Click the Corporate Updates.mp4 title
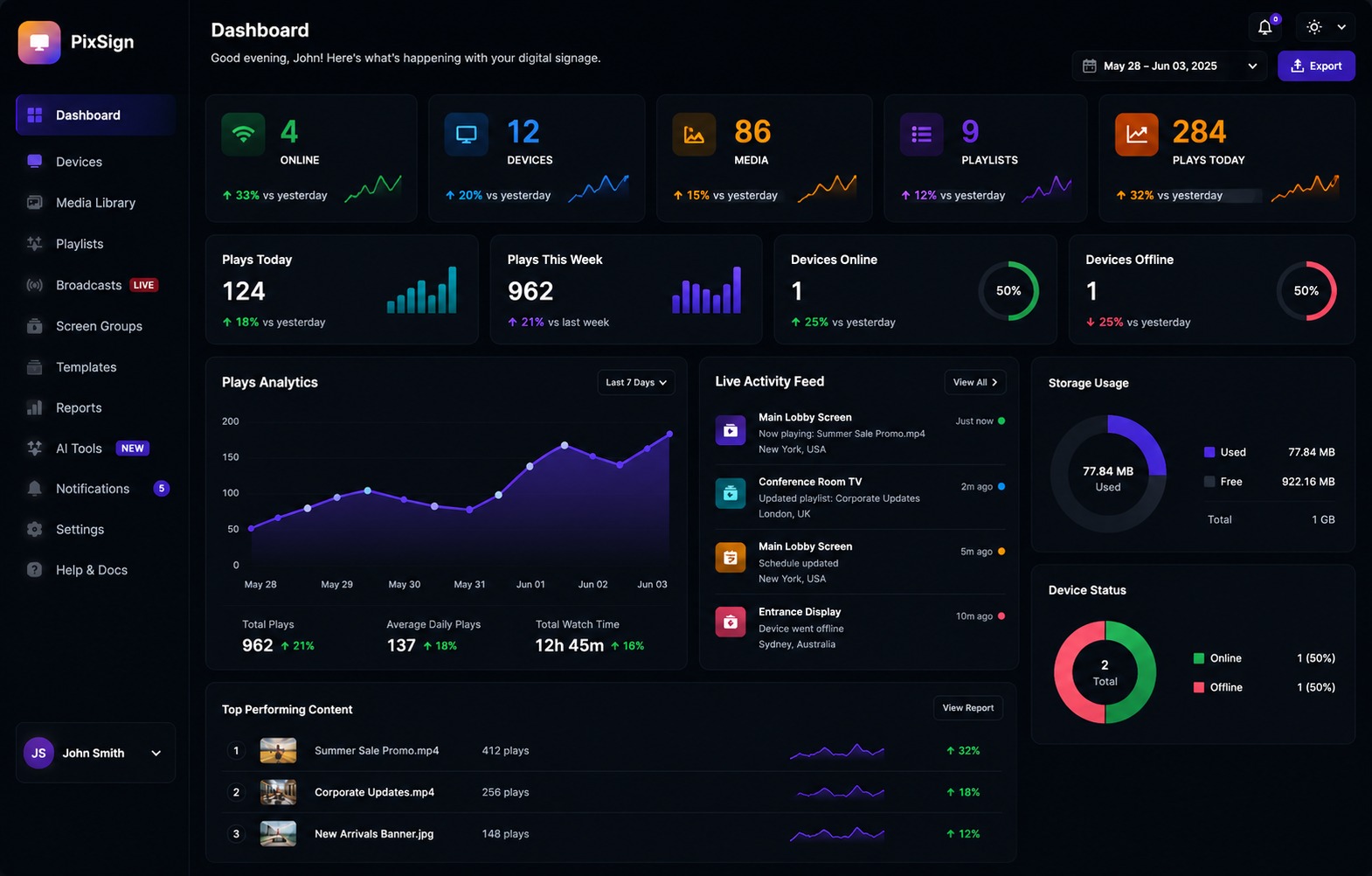Image resolution: width=1372 pixels, height=876 pixels. [x=374, y=792]
